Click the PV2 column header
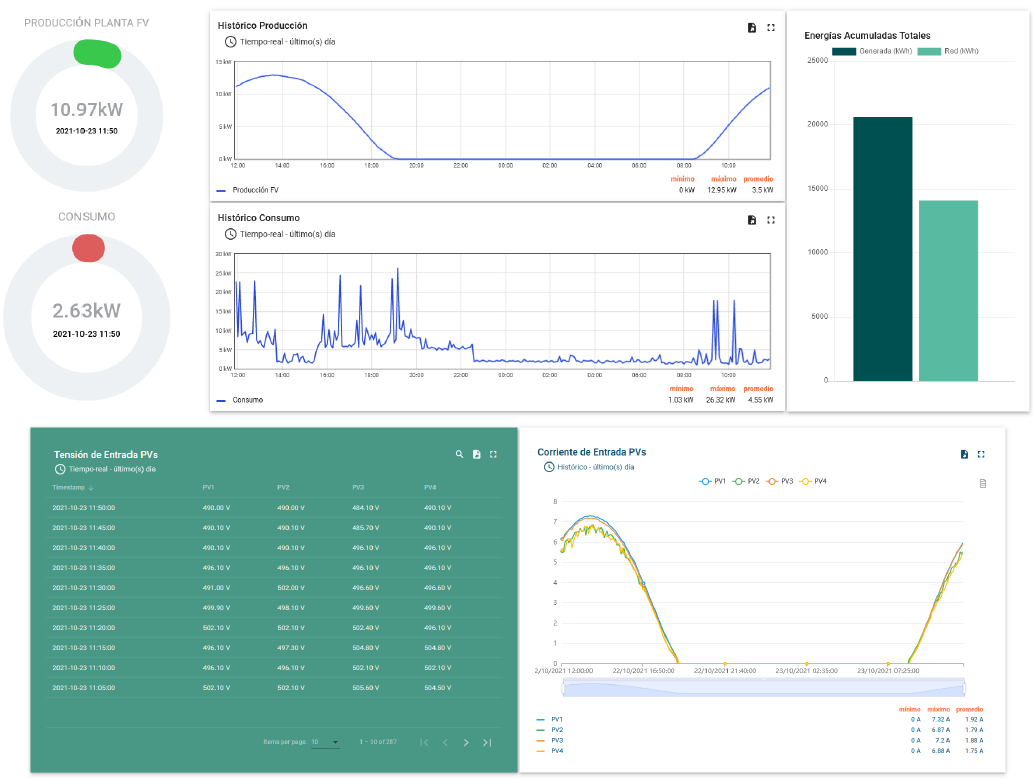The height and width of the screenshot is (779, 1033). point(283,488)
